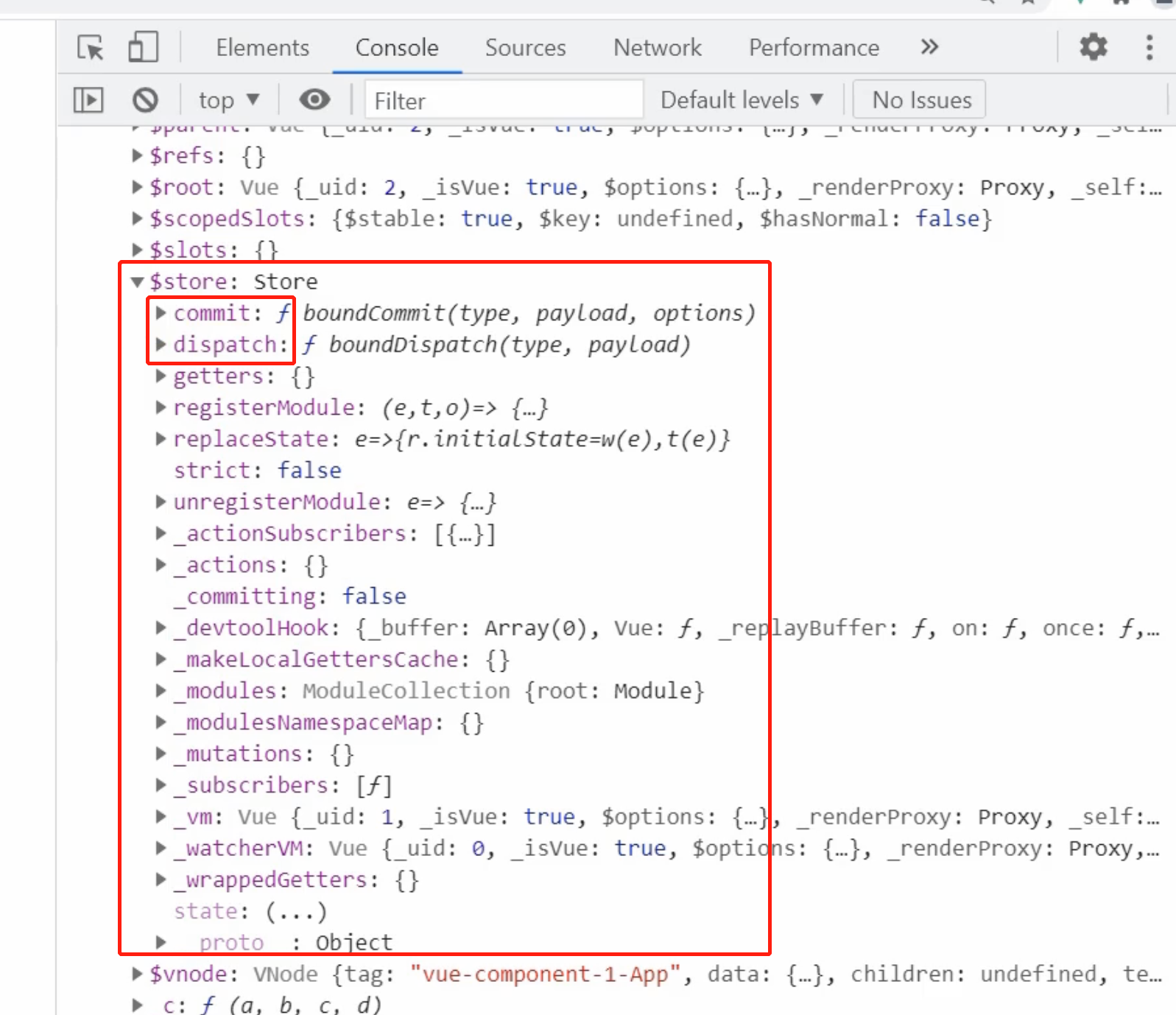Image resolution: width=1176 pixels, height=1015 pixels.
Task: Expand the getters property
Action: coord(161,376)
